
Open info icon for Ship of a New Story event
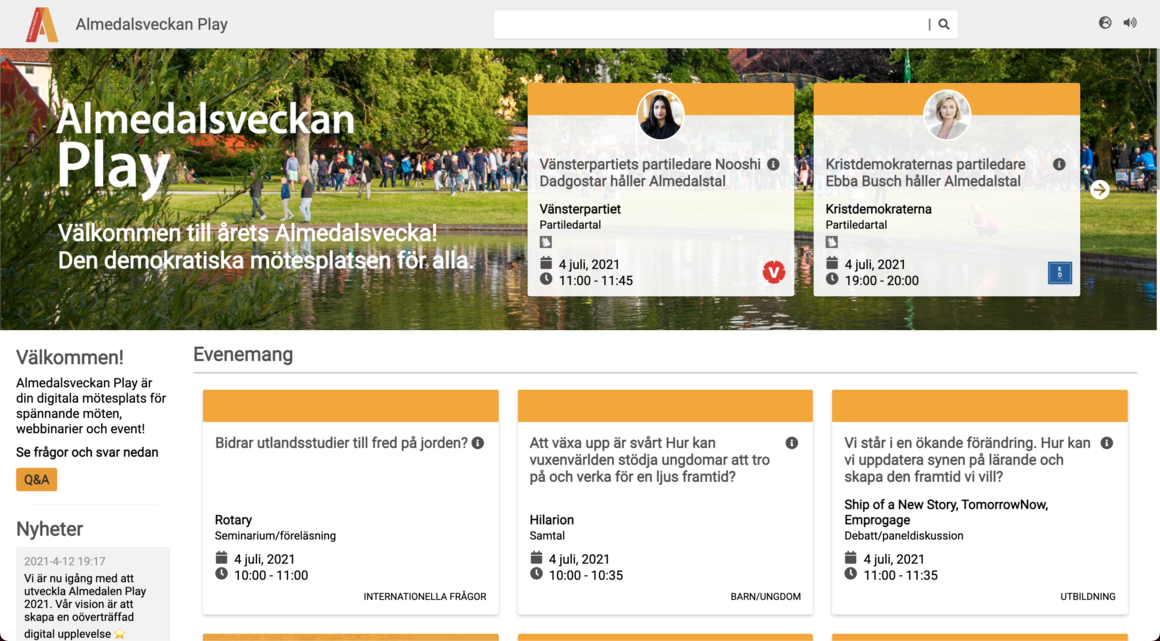[1107, 443]
